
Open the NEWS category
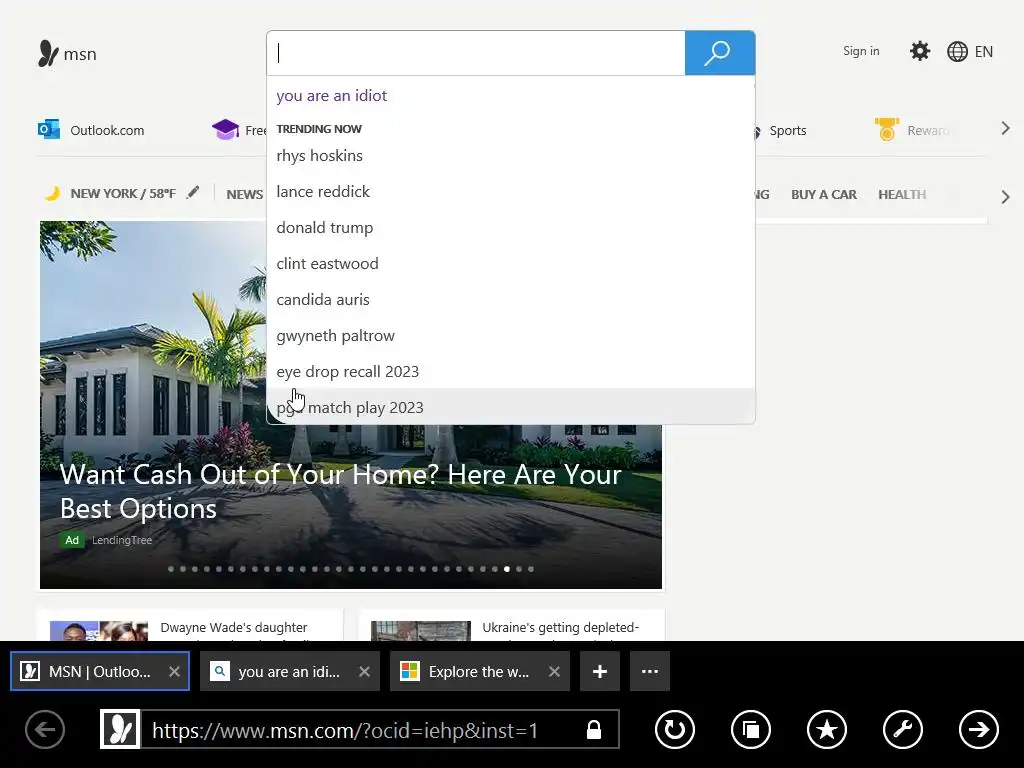[245, 194]
